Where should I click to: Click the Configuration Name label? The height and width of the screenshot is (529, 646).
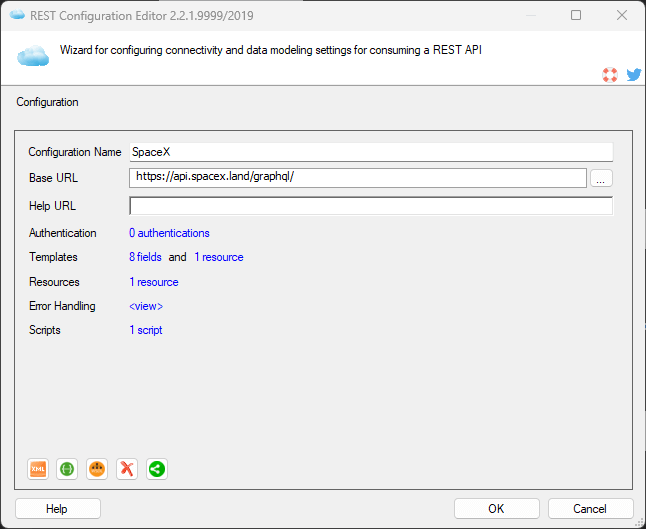point(75,152)
